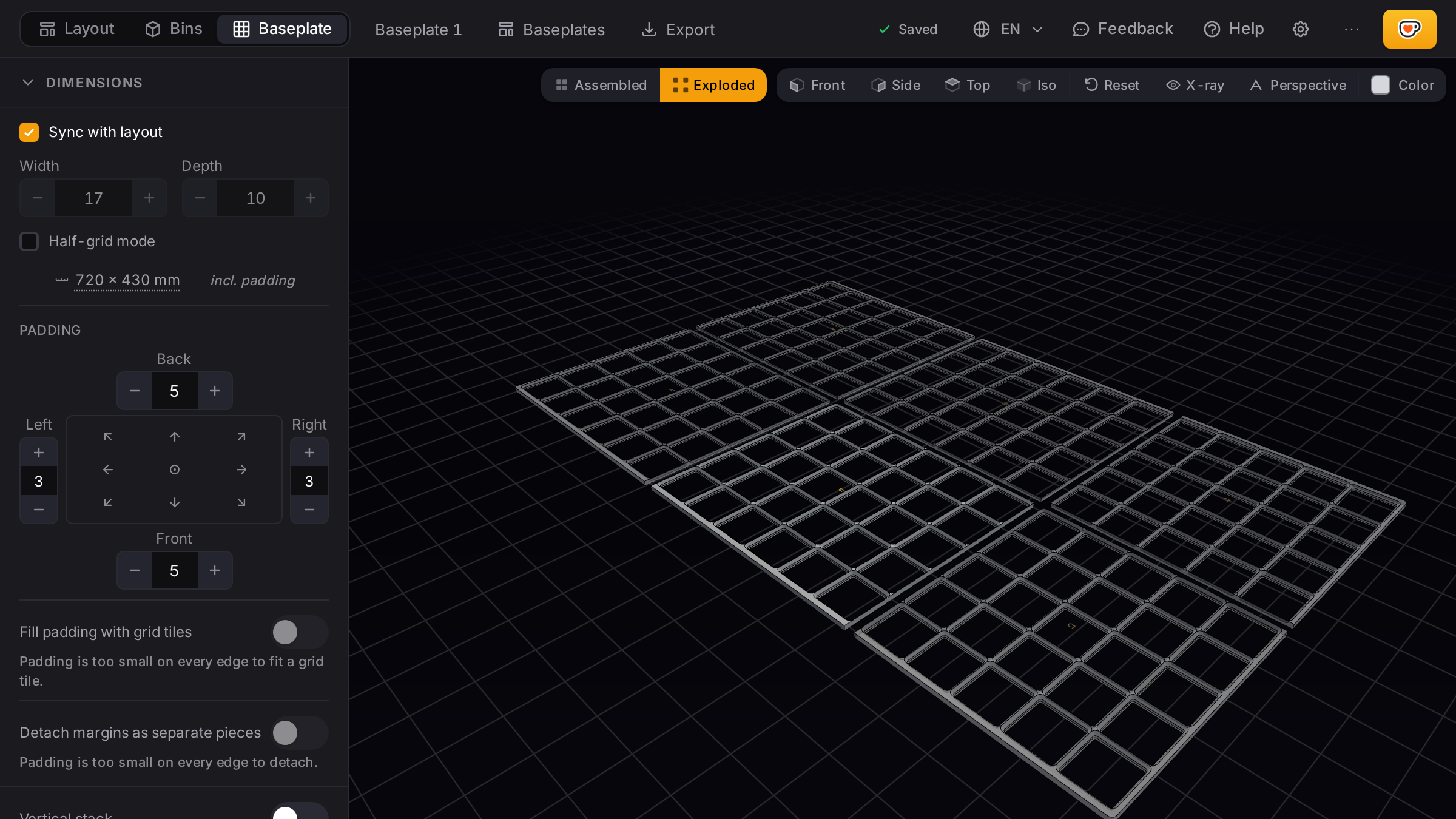Open Help
The image size is (1456, 819).
(1234, 29)
